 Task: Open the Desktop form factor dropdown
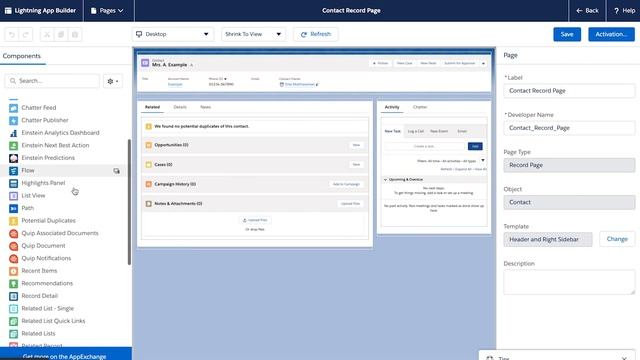172,34
